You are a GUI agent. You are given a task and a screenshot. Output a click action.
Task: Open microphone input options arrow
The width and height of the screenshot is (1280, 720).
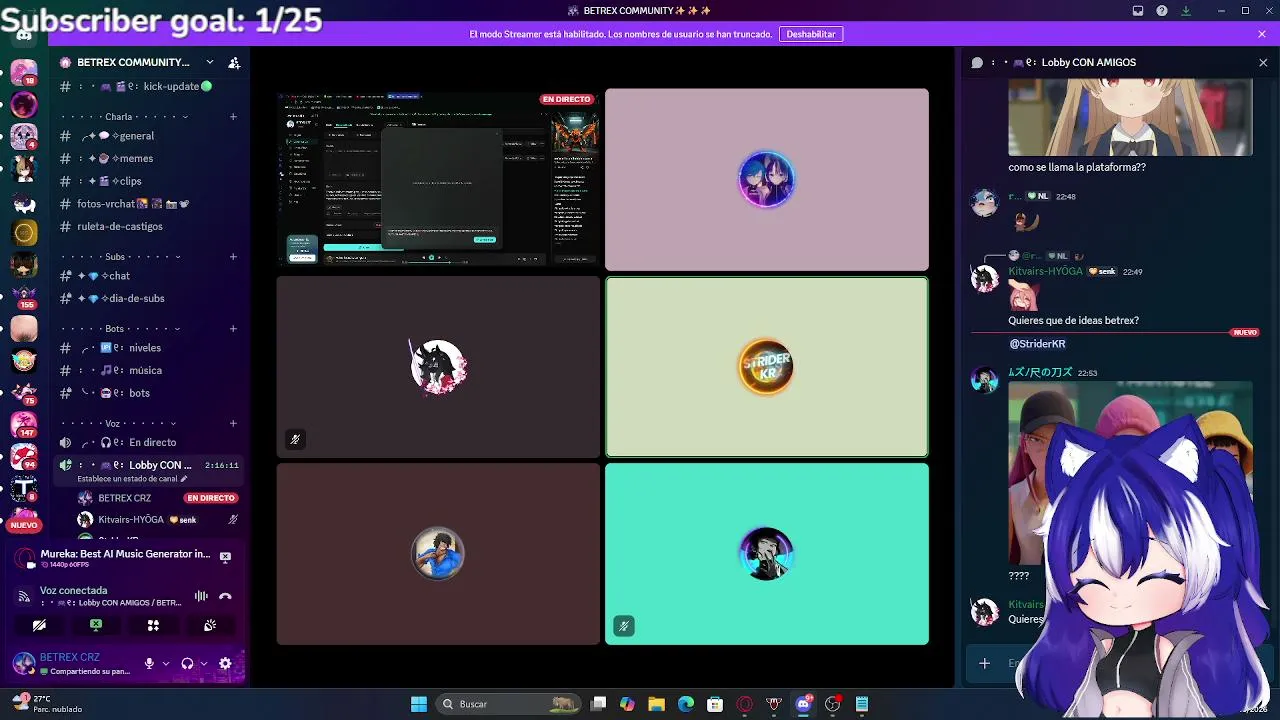tap(165, 663)
